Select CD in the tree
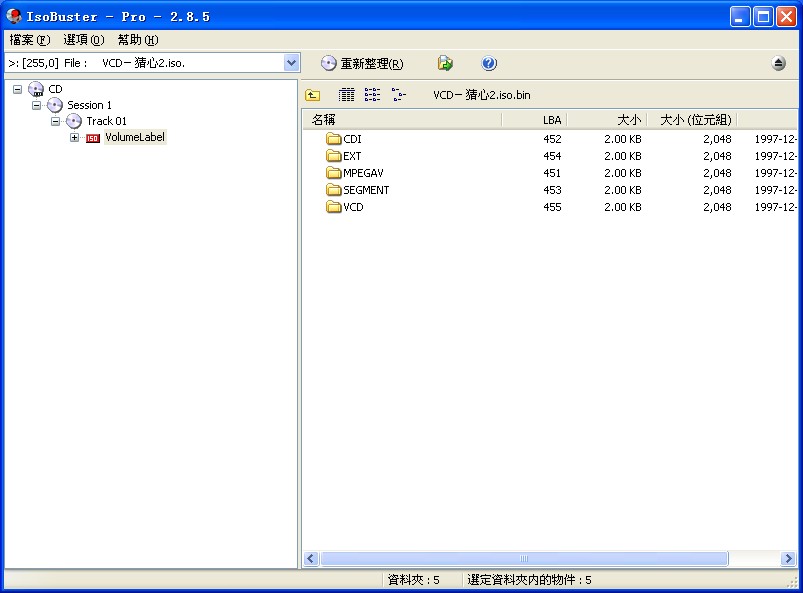This screenshot has height=593, width=803. tap(55, 89)
